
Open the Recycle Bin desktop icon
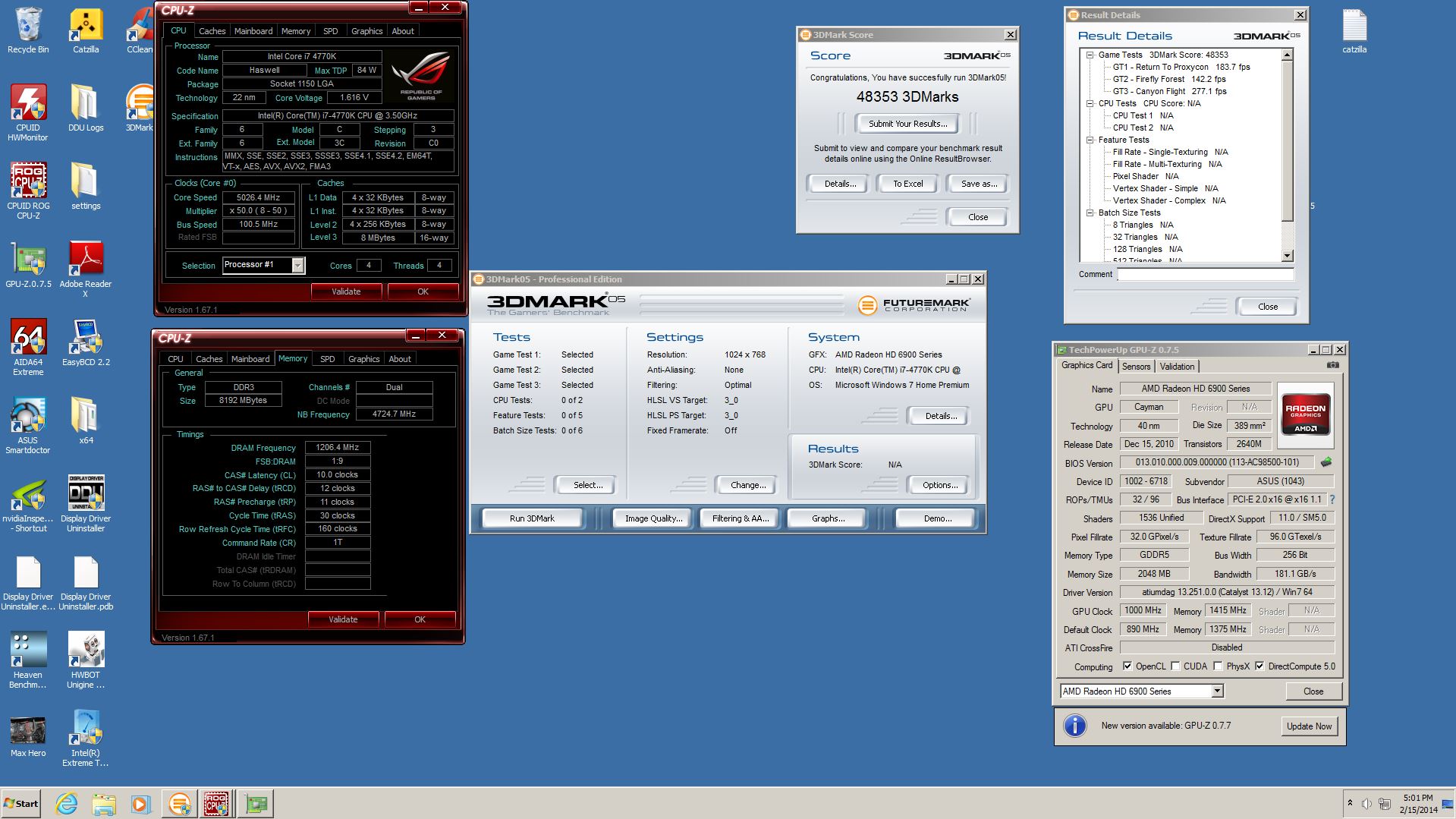pos(28,31)
